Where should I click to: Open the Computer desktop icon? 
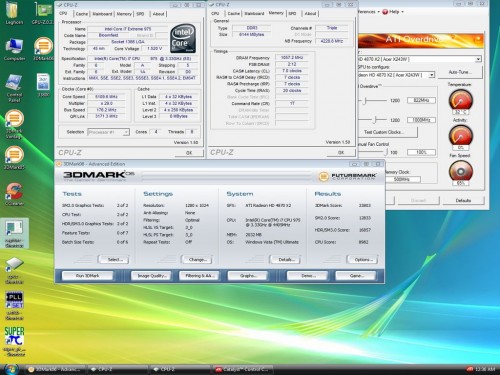pyautogui.click(x=14, y=50)
